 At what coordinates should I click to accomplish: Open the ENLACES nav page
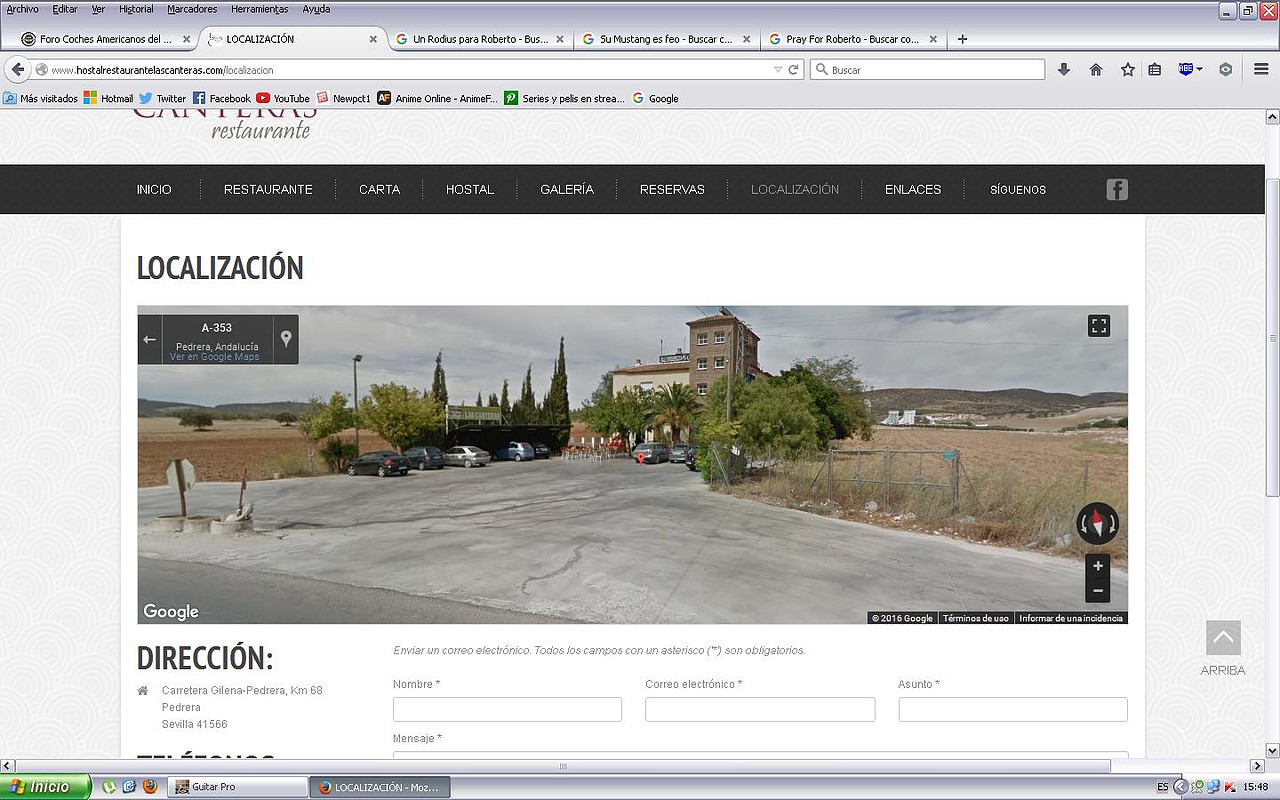913,189
